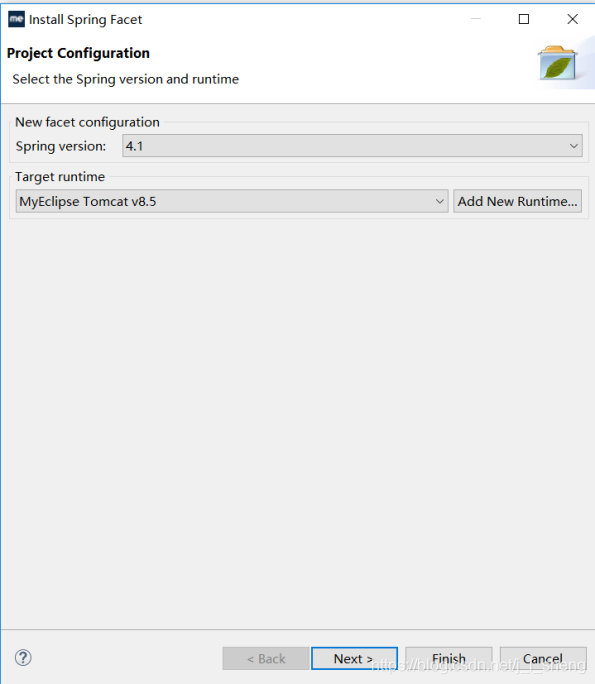Minimize the Install Spring Facet dialog
Image resolution: width=595 pixels, height=684 pixels.
(x=476, y=19)
